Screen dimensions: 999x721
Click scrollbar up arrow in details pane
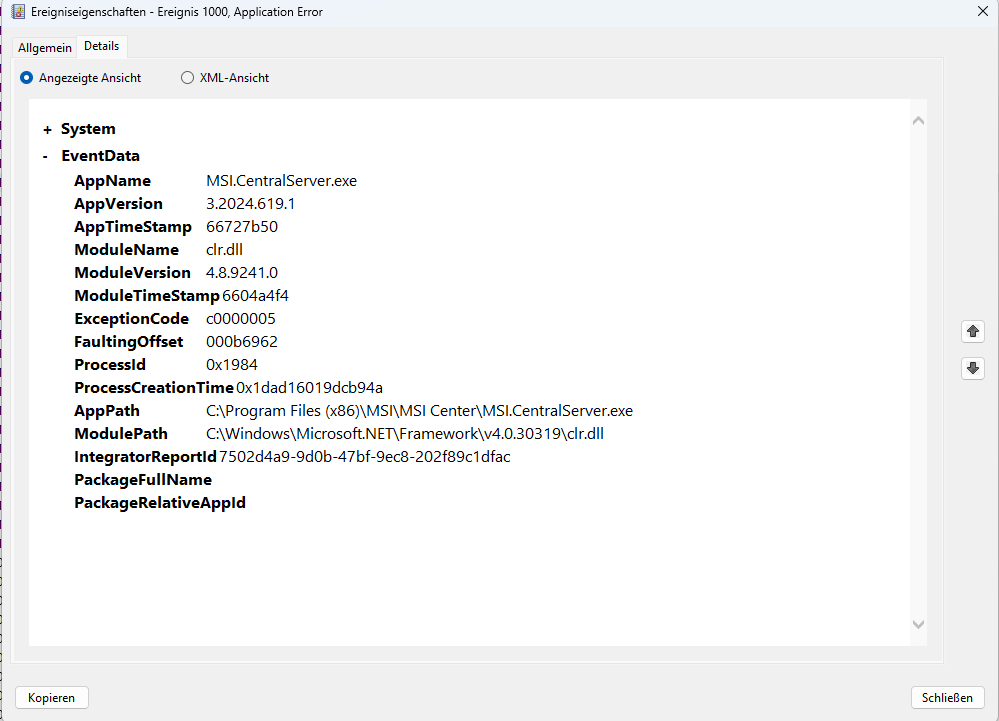[x=918, y=120]
